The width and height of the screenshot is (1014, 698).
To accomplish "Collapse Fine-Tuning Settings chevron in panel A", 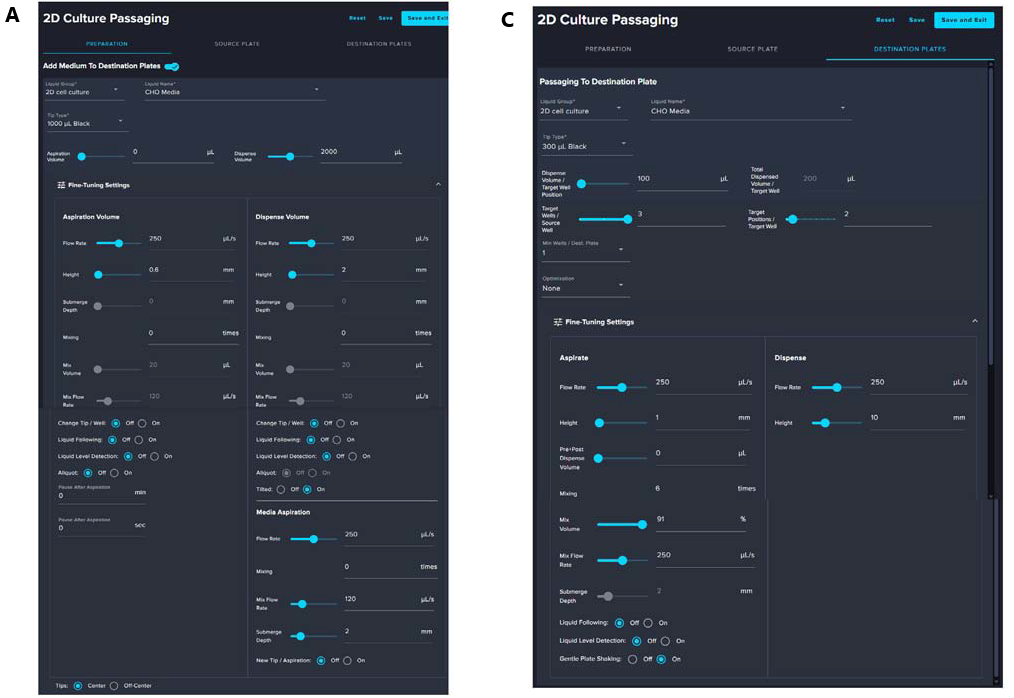I will click(438, 184).
